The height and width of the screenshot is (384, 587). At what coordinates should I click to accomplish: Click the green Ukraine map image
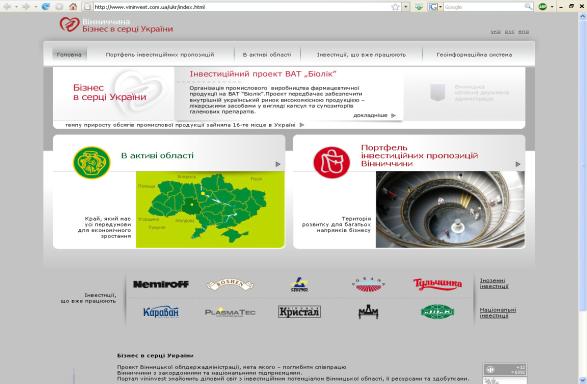210,210
